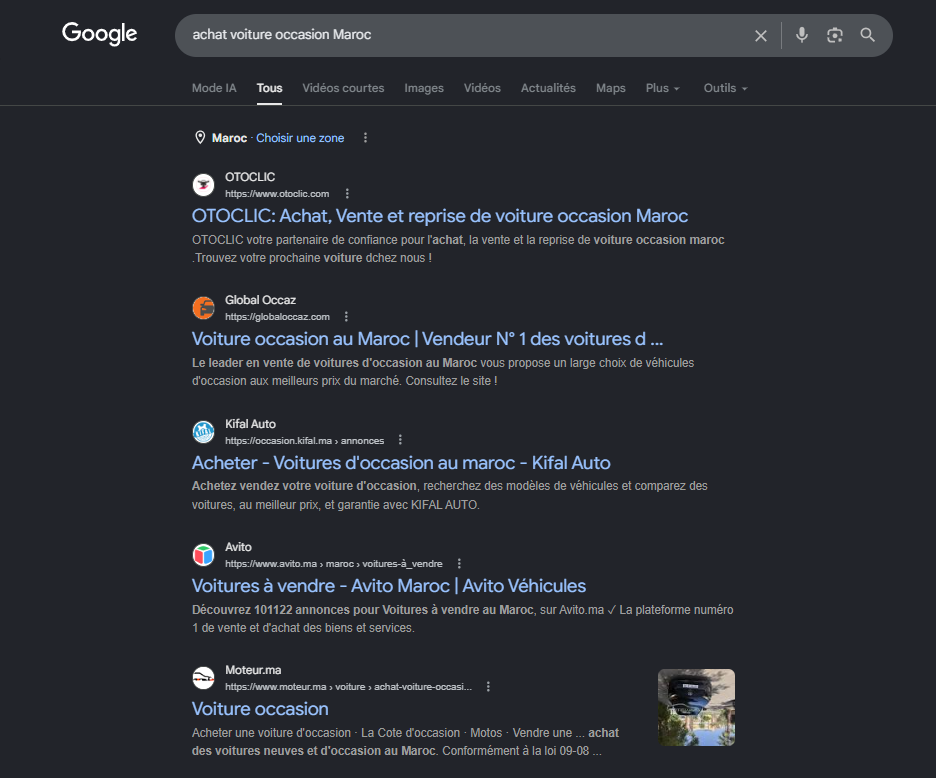Click the Google logo

click(x=99, y=34)
